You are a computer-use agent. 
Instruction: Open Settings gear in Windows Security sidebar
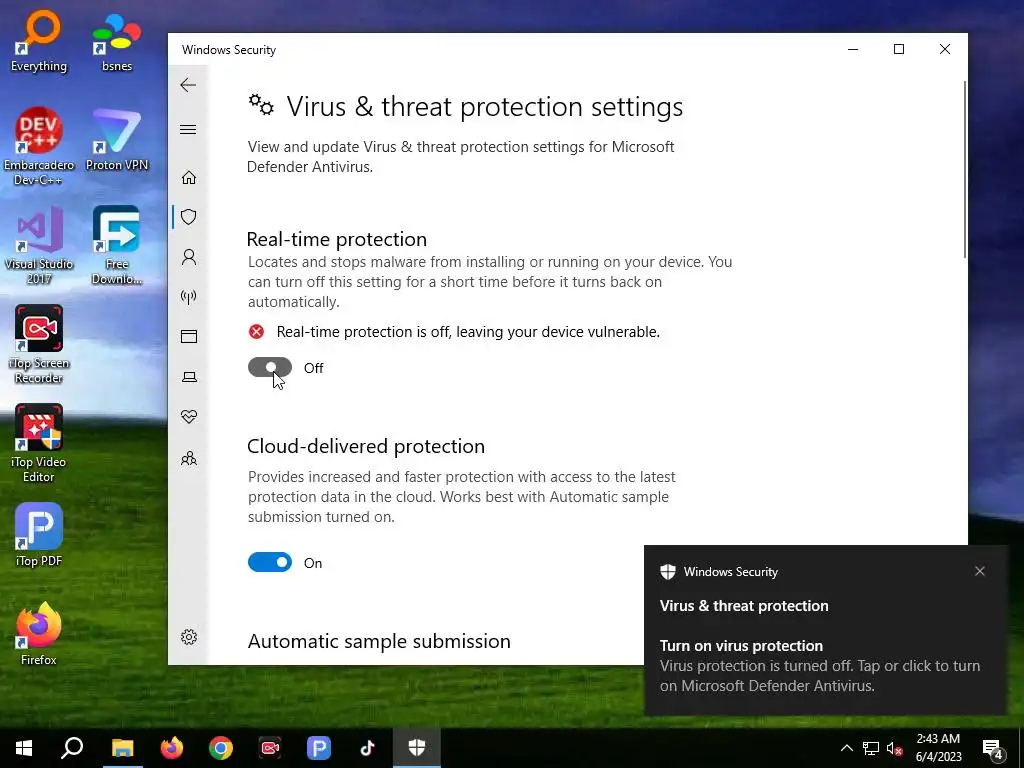(189, 637)
